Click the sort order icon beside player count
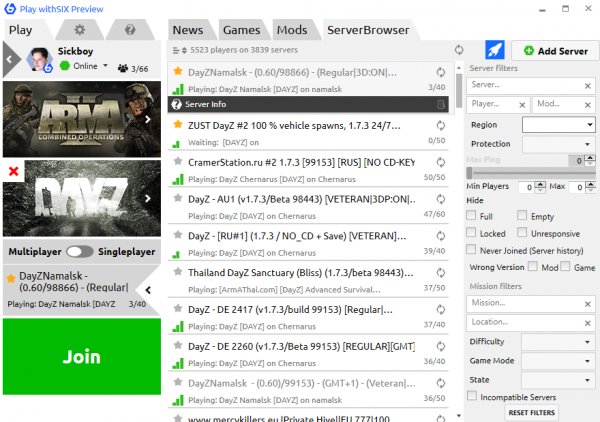The height and width of the screenshot is (422, 600). point(179,50)
